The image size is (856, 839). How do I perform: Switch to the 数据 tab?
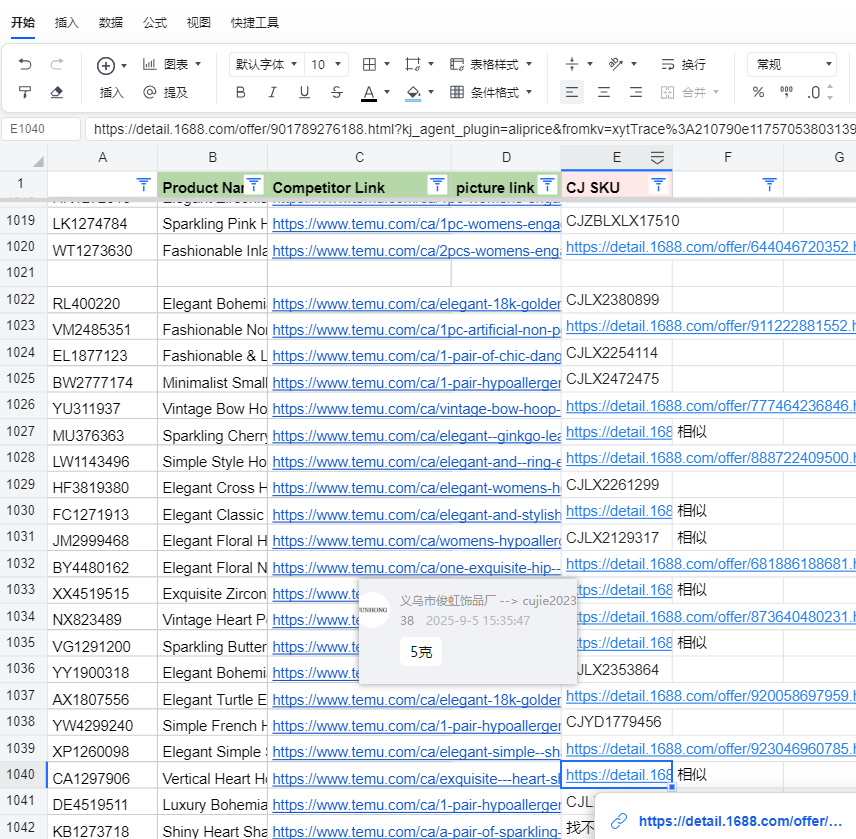coord(111,22)
